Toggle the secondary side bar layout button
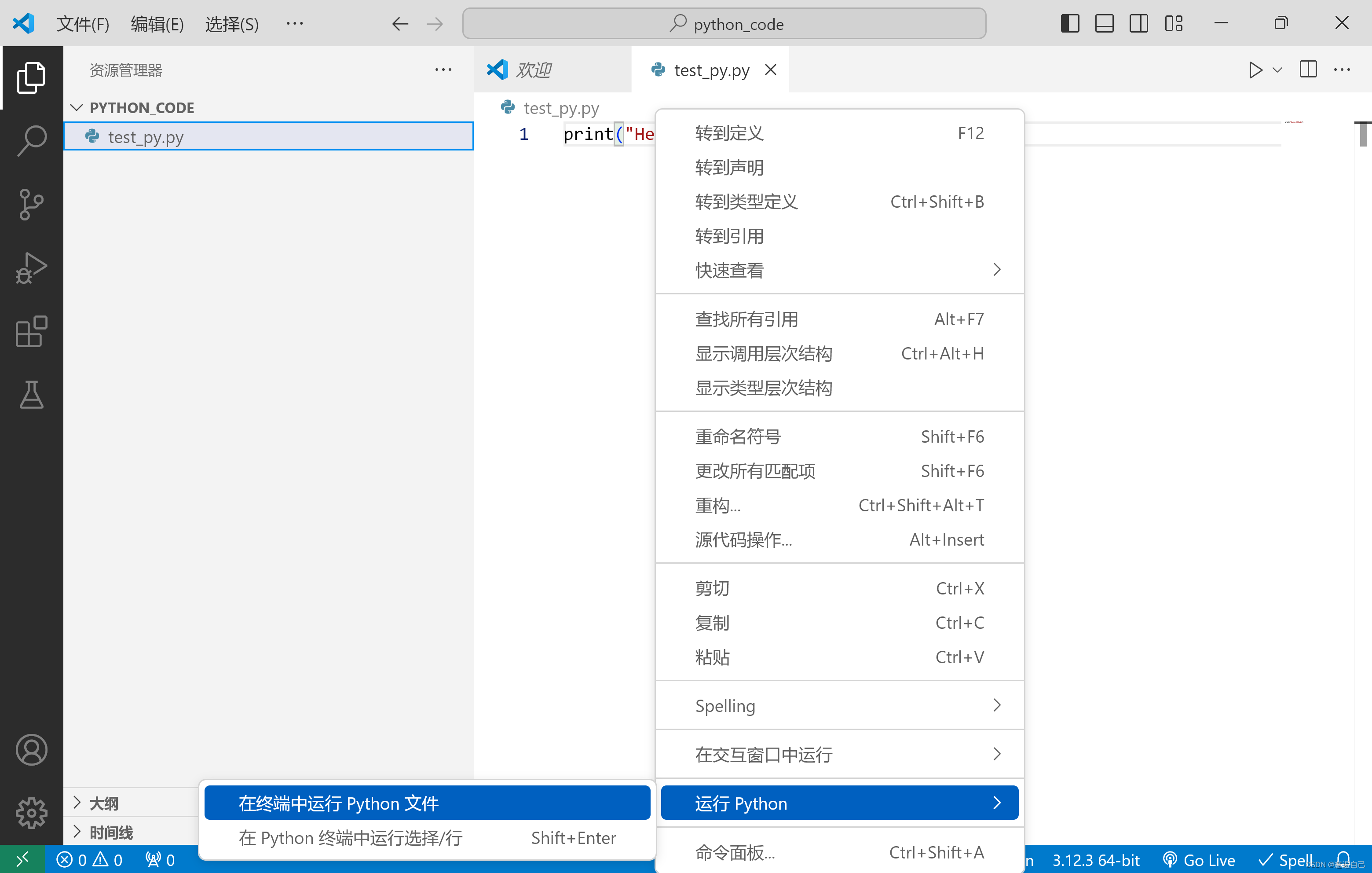The image size is (1372, 873). click(1138, 23)
